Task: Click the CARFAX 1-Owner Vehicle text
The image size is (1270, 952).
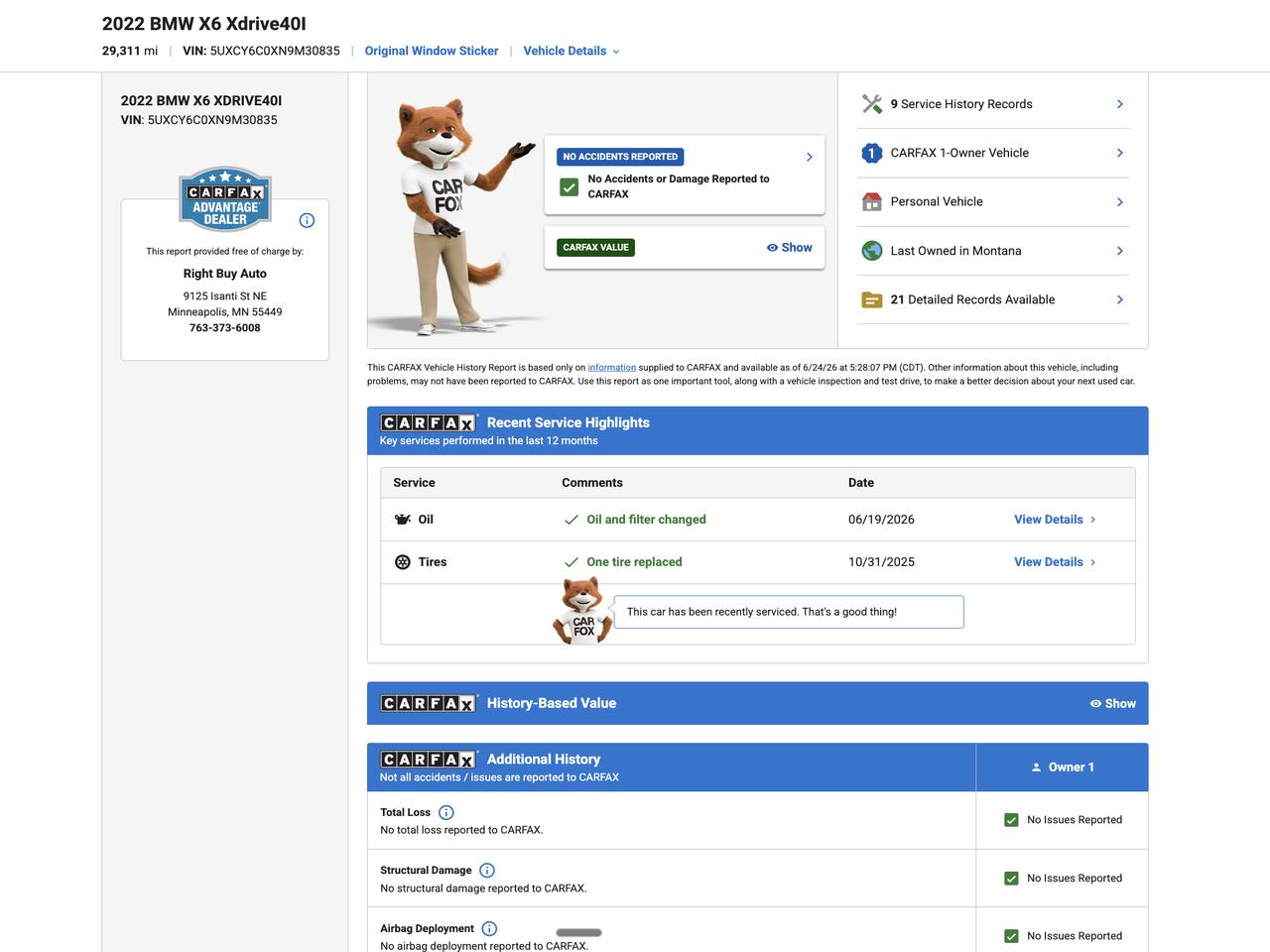Action: coord(959,153)
